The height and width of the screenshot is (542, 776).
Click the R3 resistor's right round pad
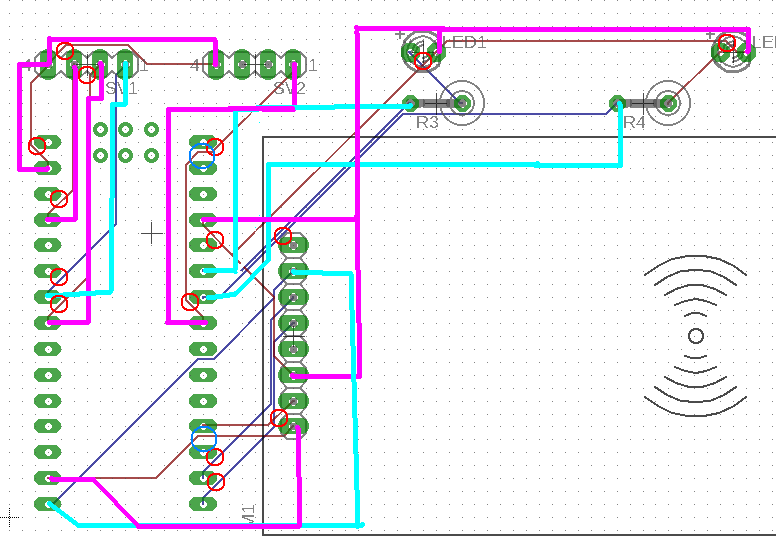point(463,102)
